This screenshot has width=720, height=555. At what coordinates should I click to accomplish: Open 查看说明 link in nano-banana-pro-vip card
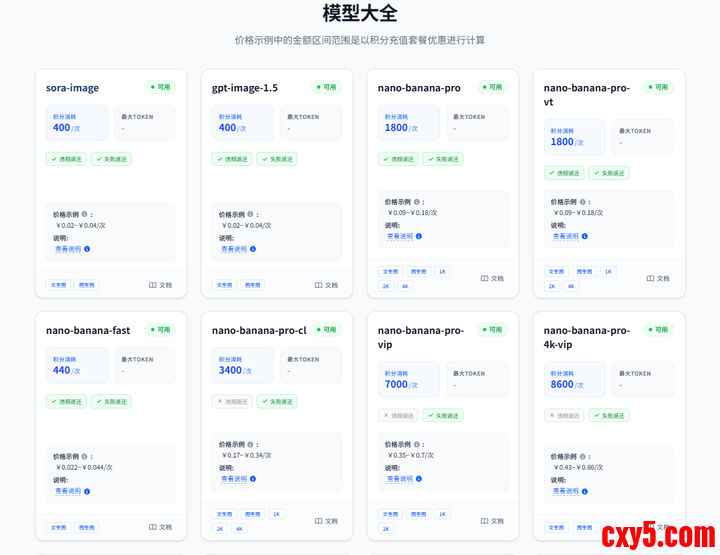pyautogui.click(x=400, y=479)
